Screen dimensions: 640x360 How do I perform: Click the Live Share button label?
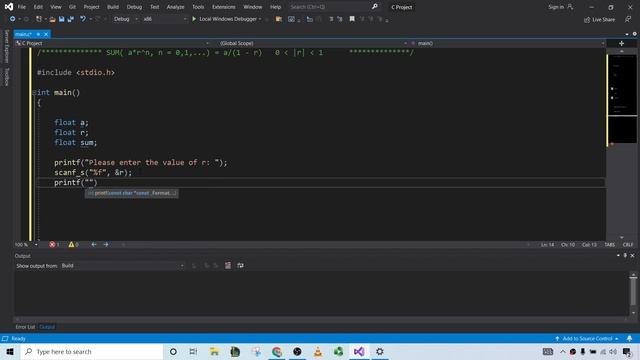[603, 20]
